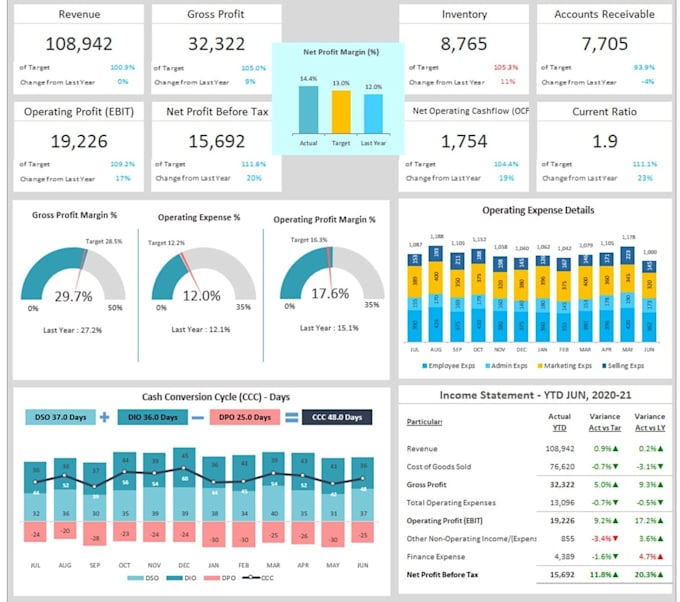The image size is (680, 602).
Task: Select the DIO 36.0 Days box
Action: coord(153,417)
